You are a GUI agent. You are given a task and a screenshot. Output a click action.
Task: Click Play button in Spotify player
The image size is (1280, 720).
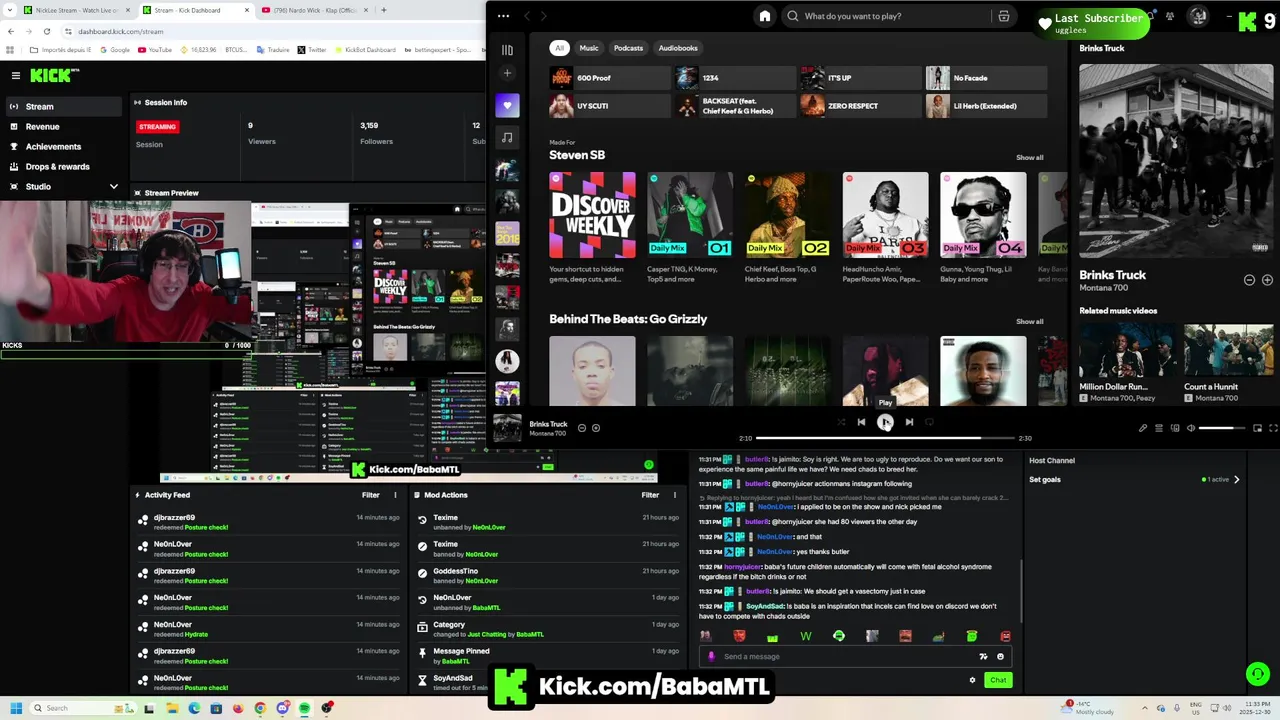click(x=885, y=422)
